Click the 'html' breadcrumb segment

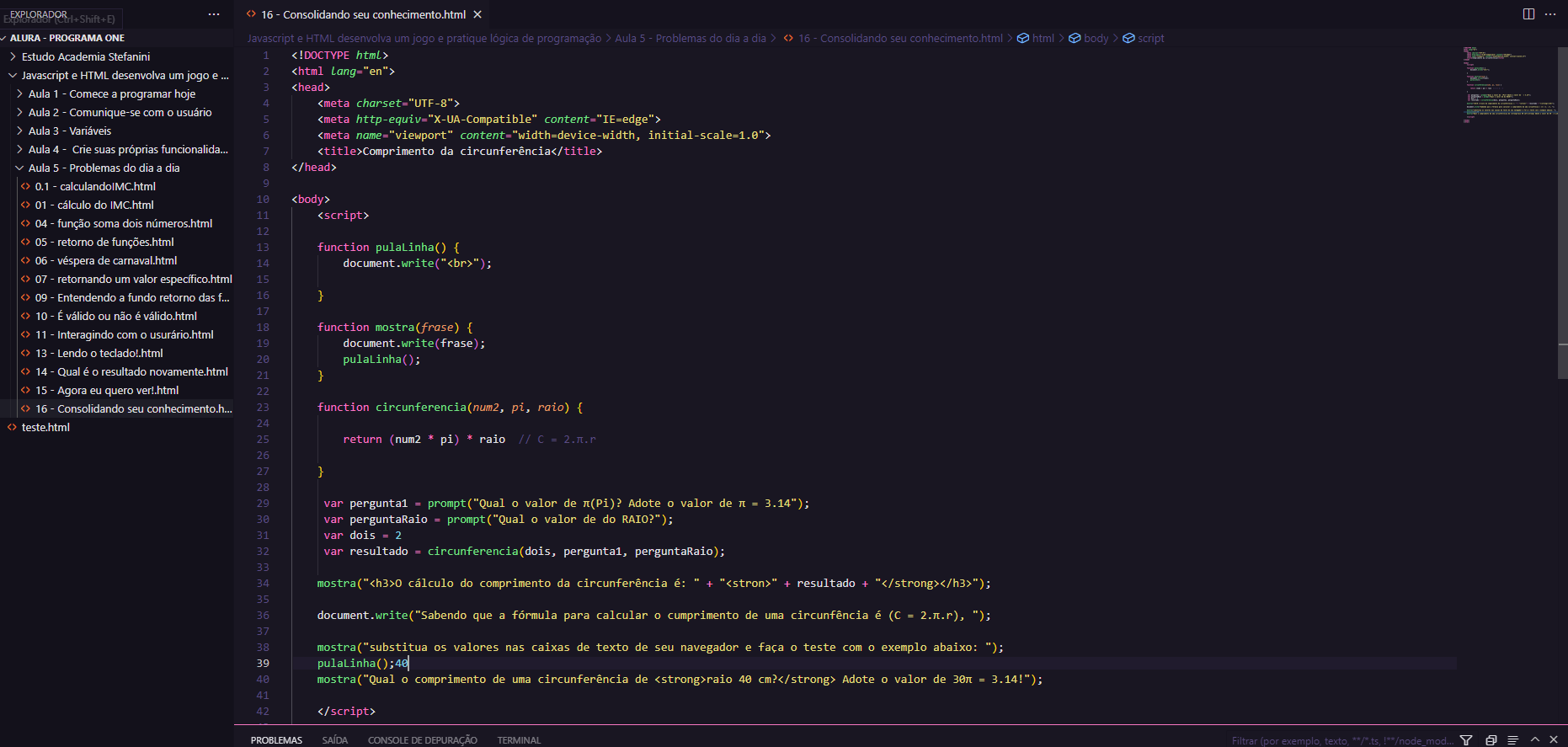coord(1043,38)
